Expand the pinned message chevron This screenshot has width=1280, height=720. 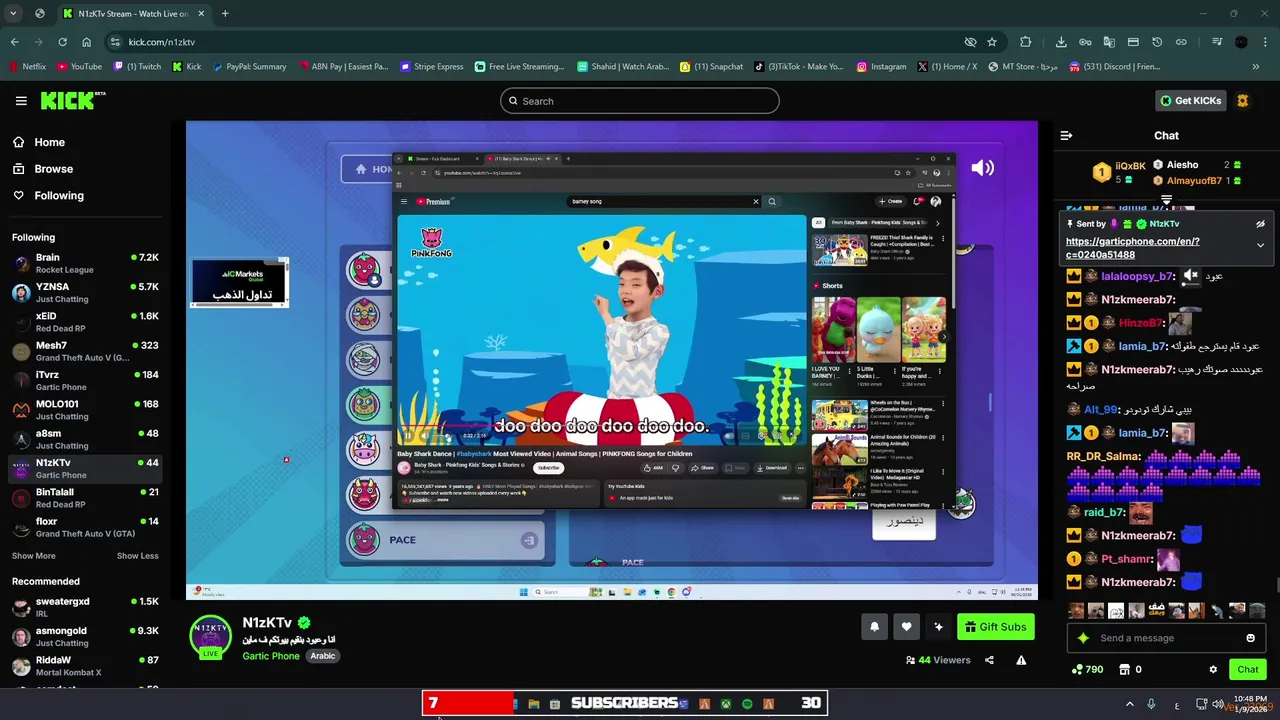tap(1260, 245)
